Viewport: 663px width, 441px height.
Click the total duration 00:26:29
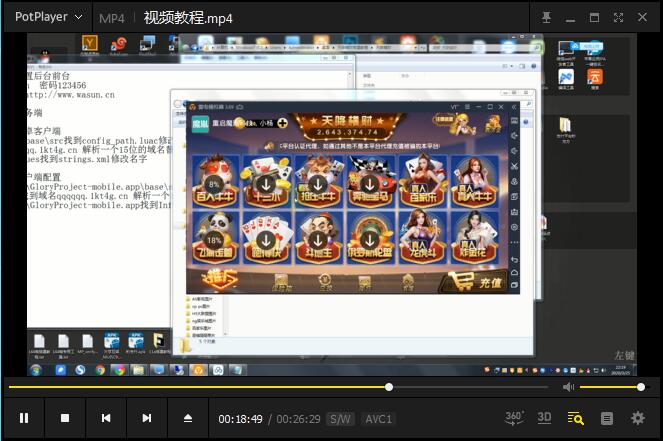[299, 419]
